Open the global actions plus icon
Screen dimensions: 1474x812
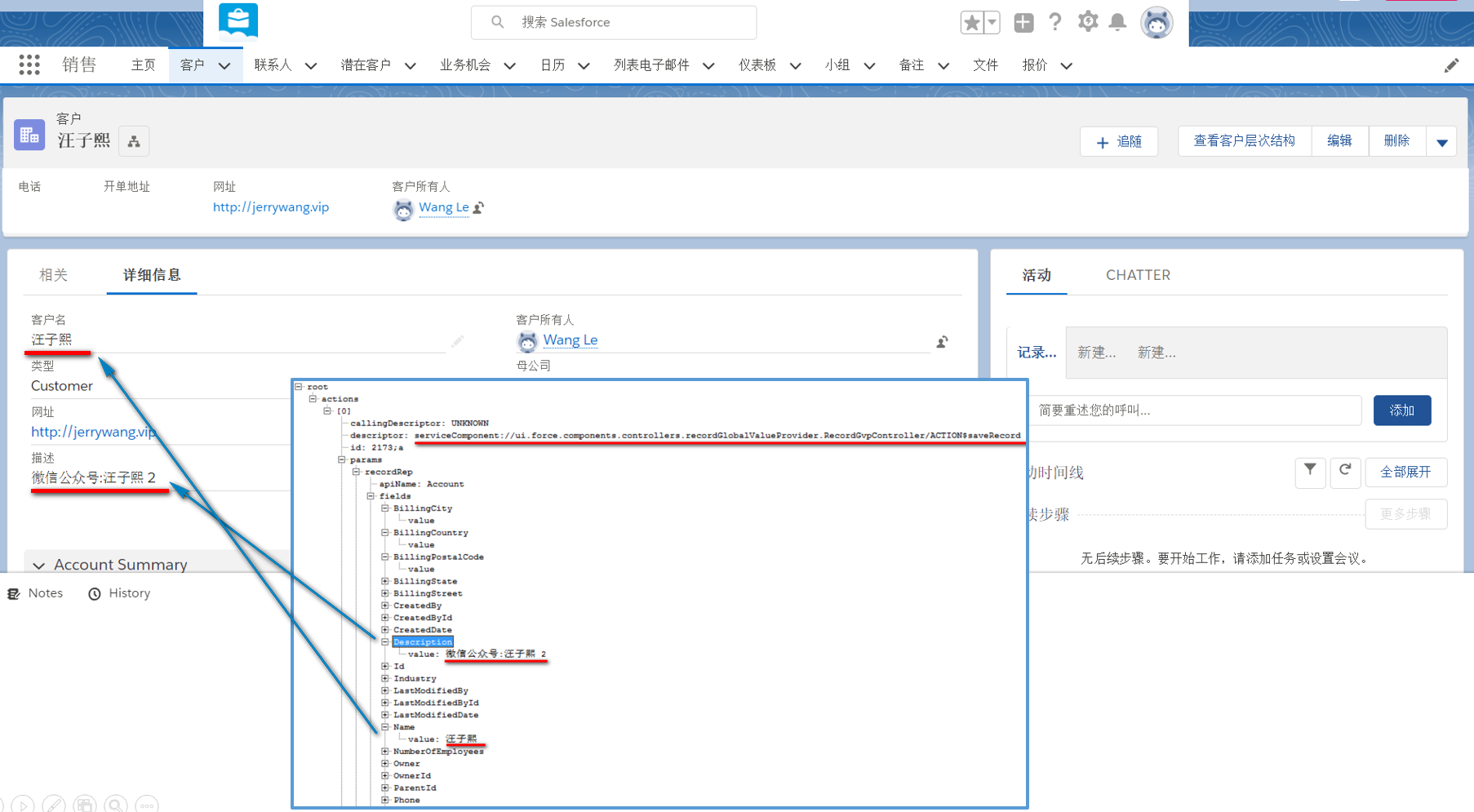(1023, 23)
